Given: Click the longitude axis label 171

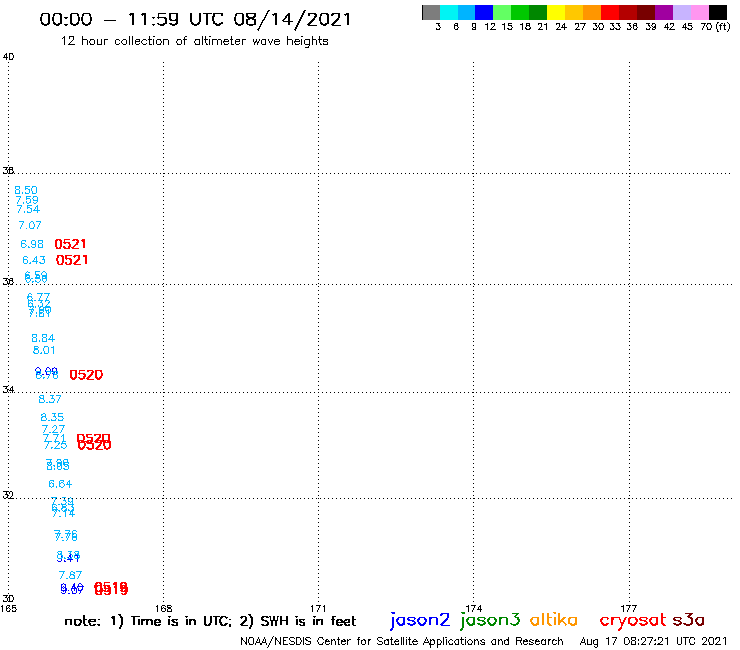Looking at the screenshot, I should pyautogui.click(x=319, y=608).
